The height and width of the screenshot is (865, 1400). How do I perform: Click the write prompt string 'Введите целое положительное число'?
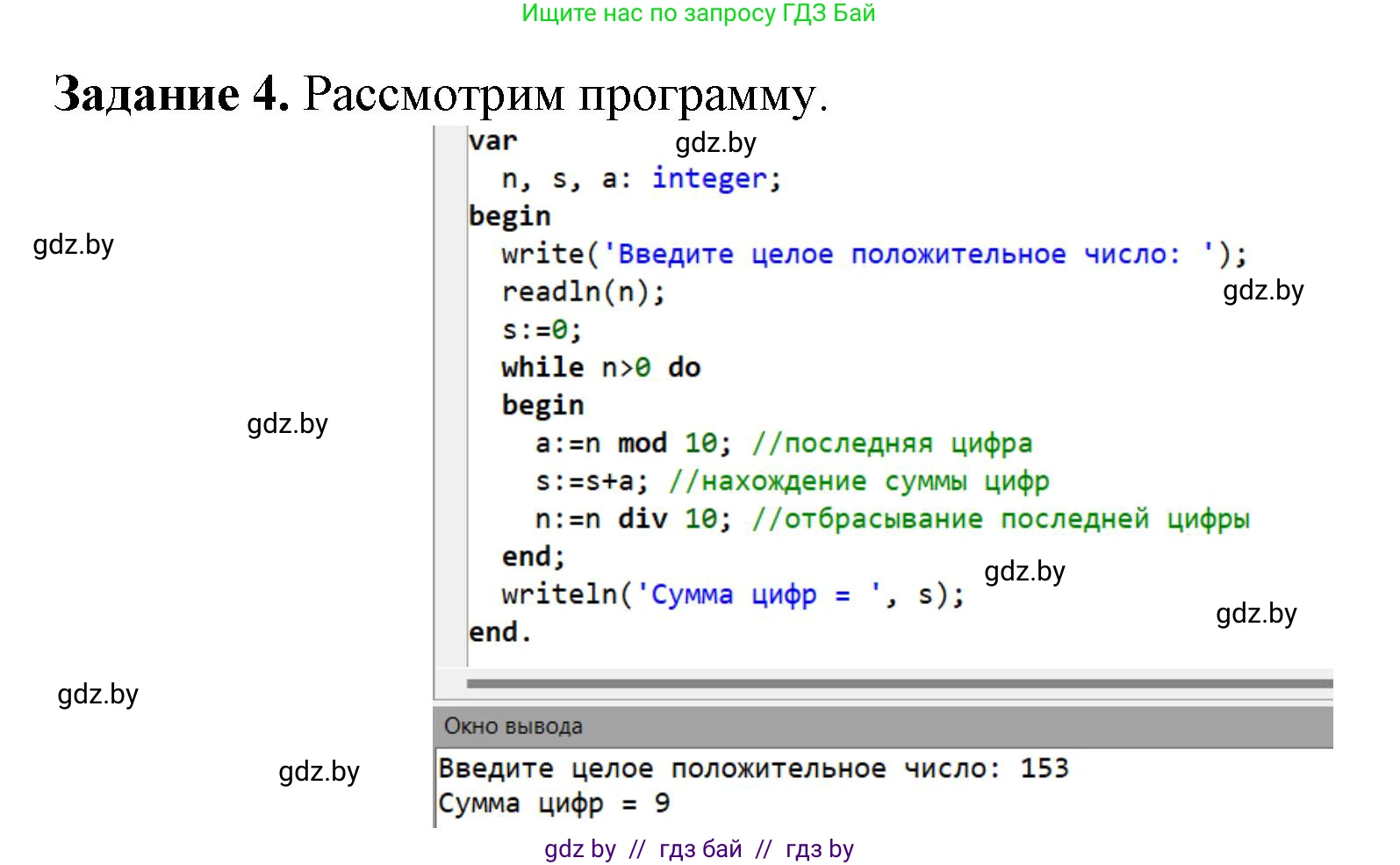click(x=899, y=254)
